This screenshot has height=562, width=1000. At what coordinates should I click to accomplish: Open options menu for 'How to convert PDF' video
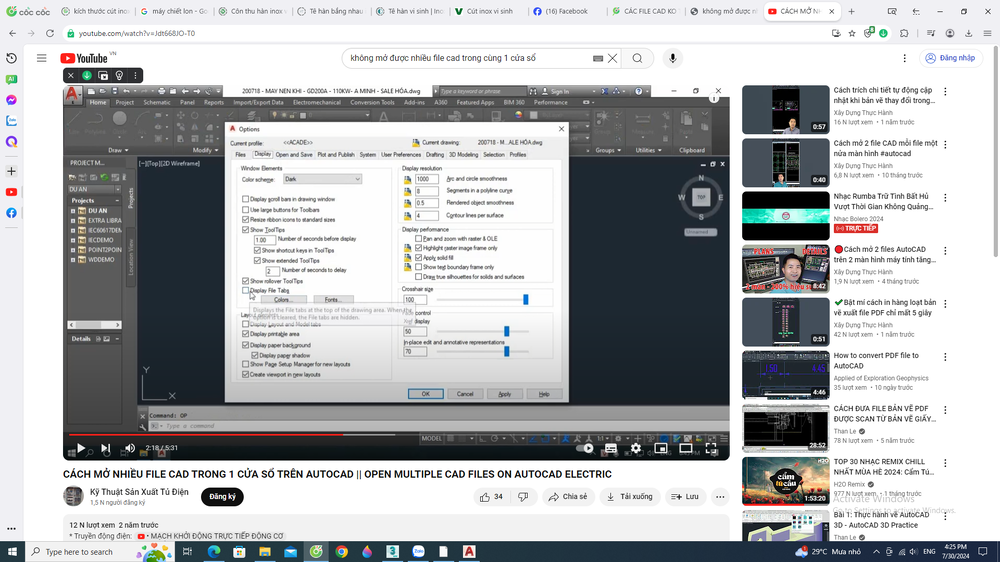pyautogui.click(x=945, y=357)
